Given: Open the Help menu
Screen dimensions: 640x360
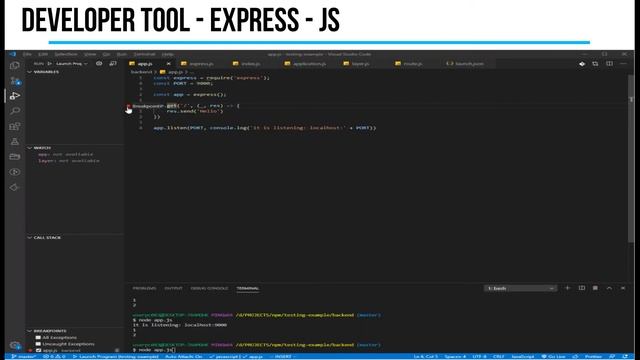Looking at the screenshot, I should (x=167, y=54).
